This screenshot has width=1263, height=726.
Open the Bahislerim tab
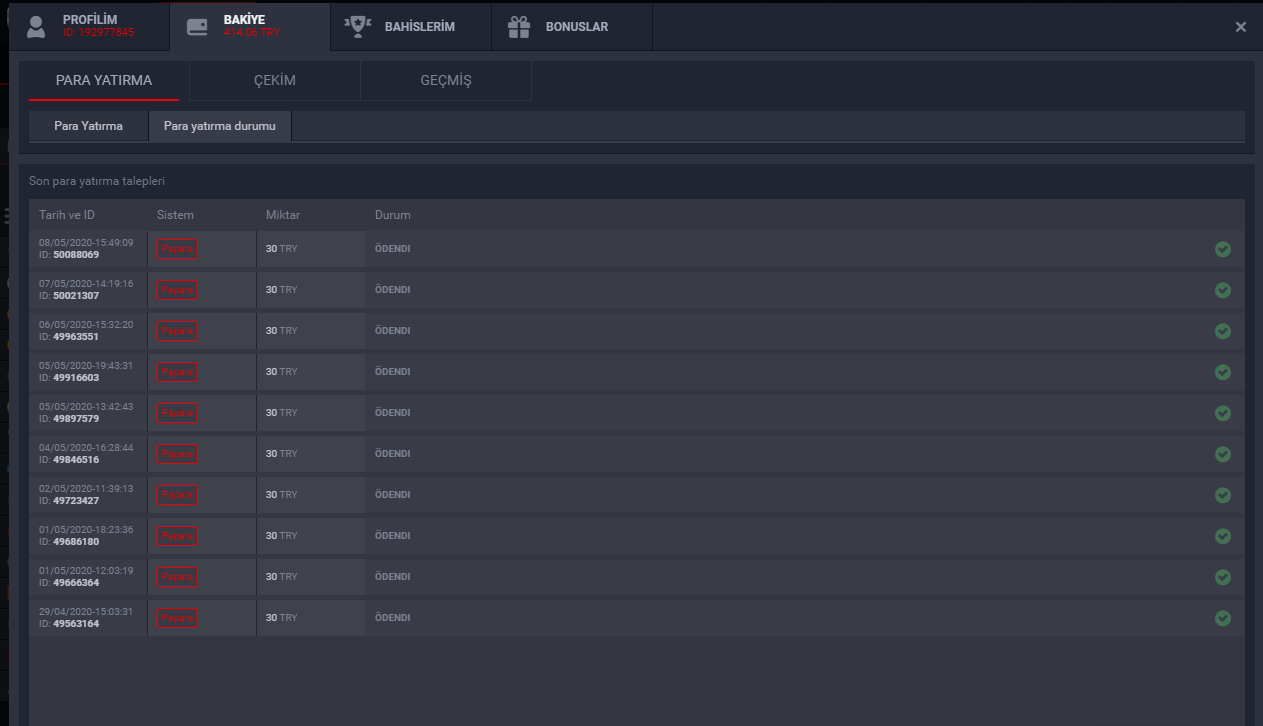tap(411, 27)
